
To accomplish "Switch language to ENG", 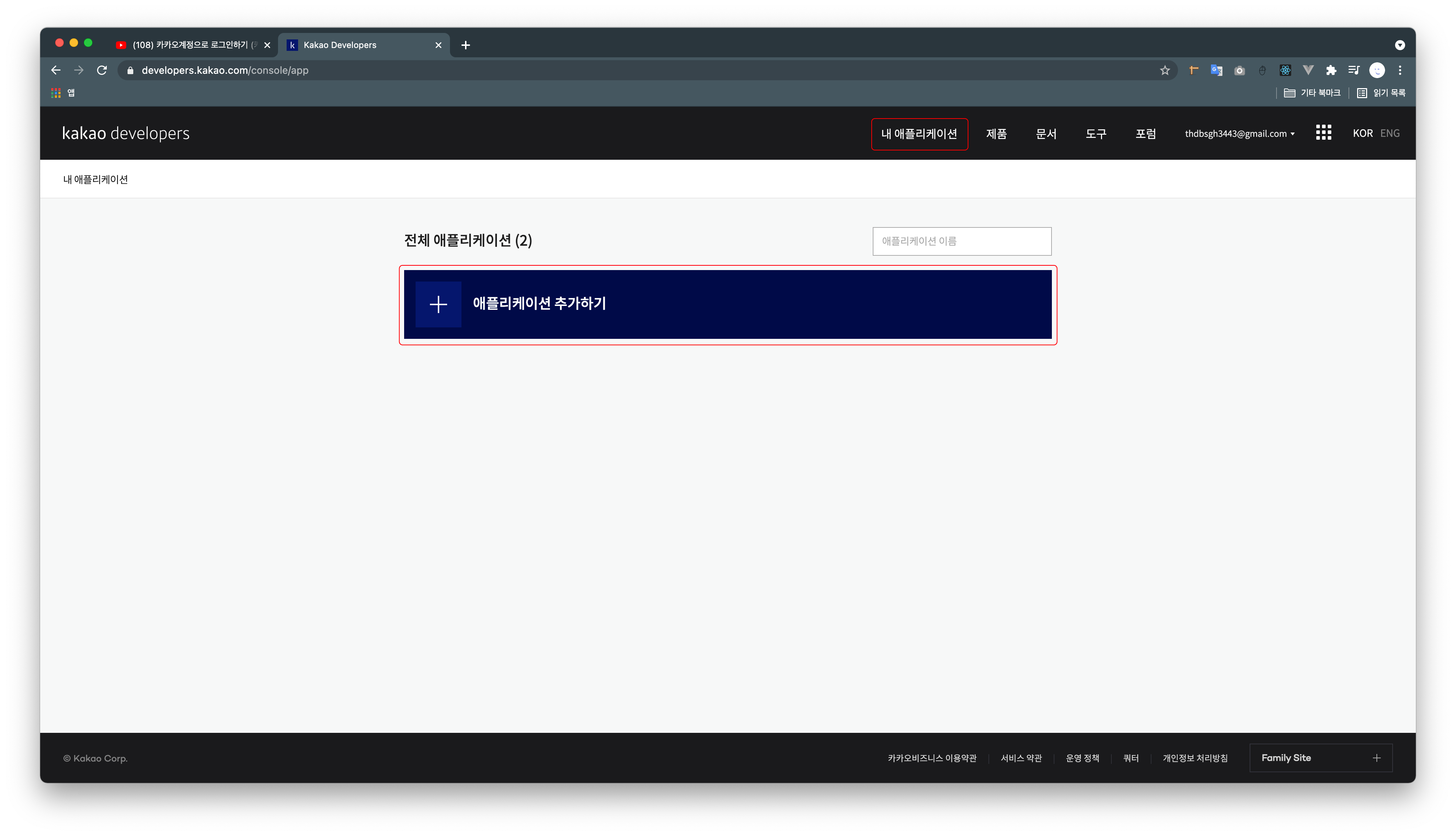I will click(x=1389, y=133).
